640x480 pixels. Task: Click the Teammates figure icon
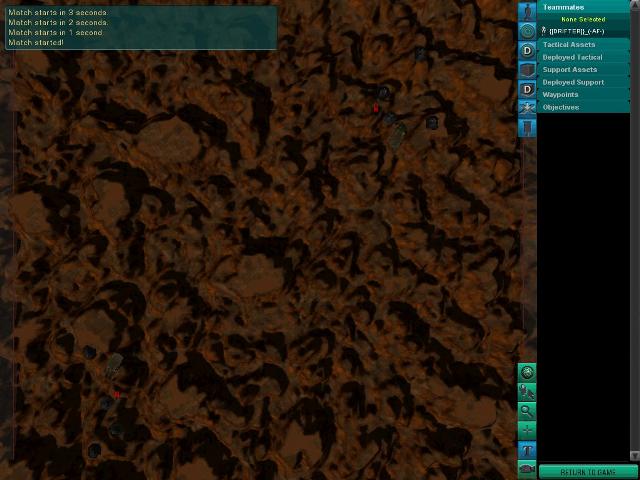tap(527, 11)
